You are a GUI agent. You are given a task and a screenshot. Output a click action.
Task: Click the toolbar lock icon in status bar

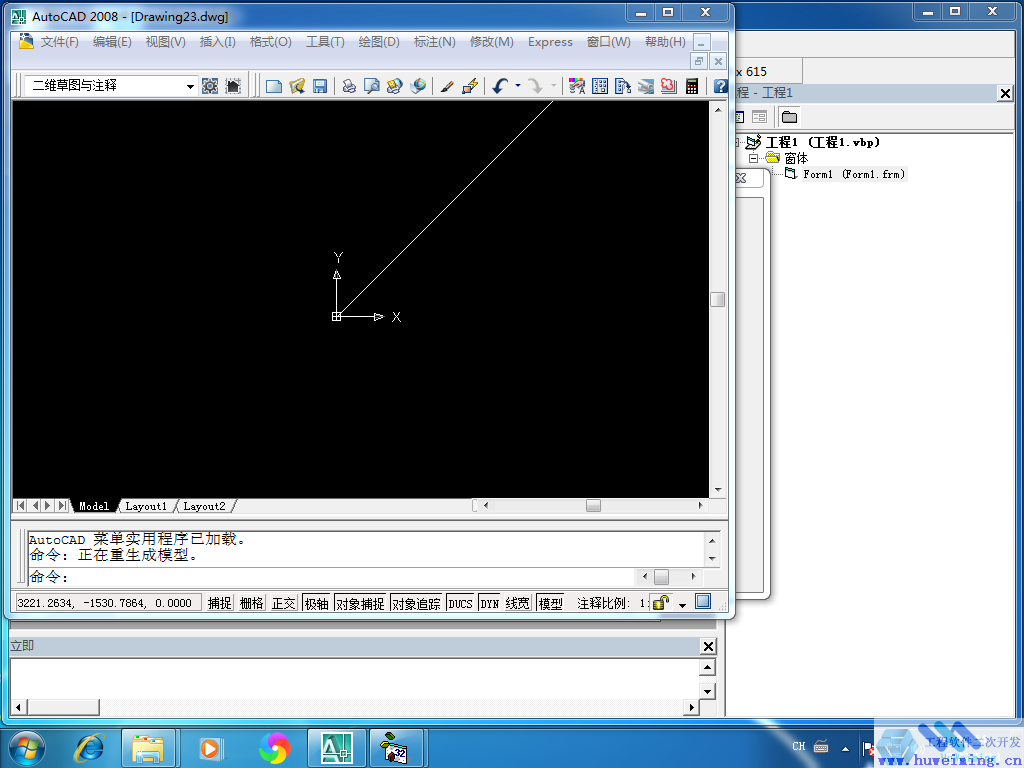[661, 602]
